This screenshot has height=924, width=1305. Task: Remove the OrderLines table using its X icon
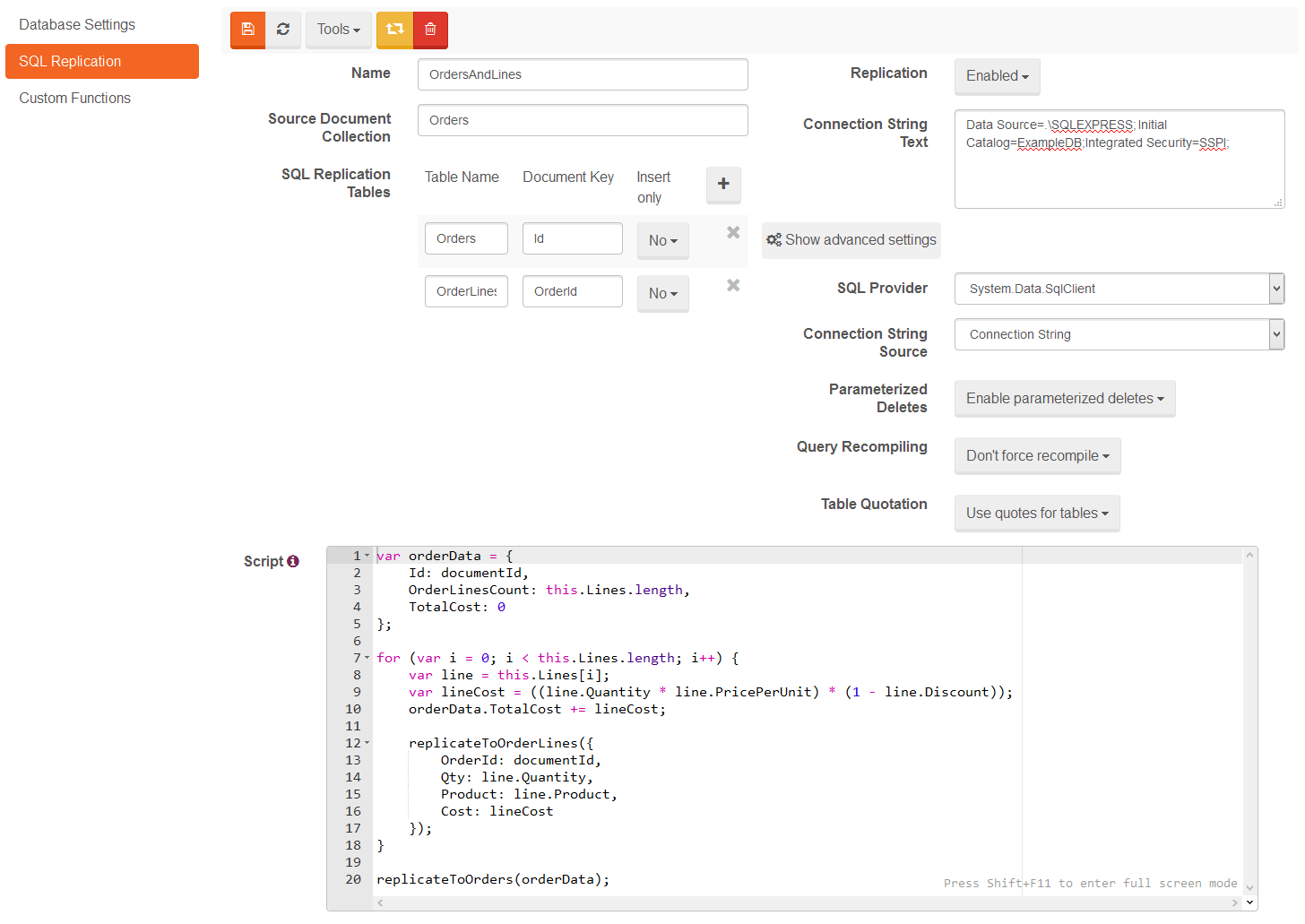tap(733, 285)
